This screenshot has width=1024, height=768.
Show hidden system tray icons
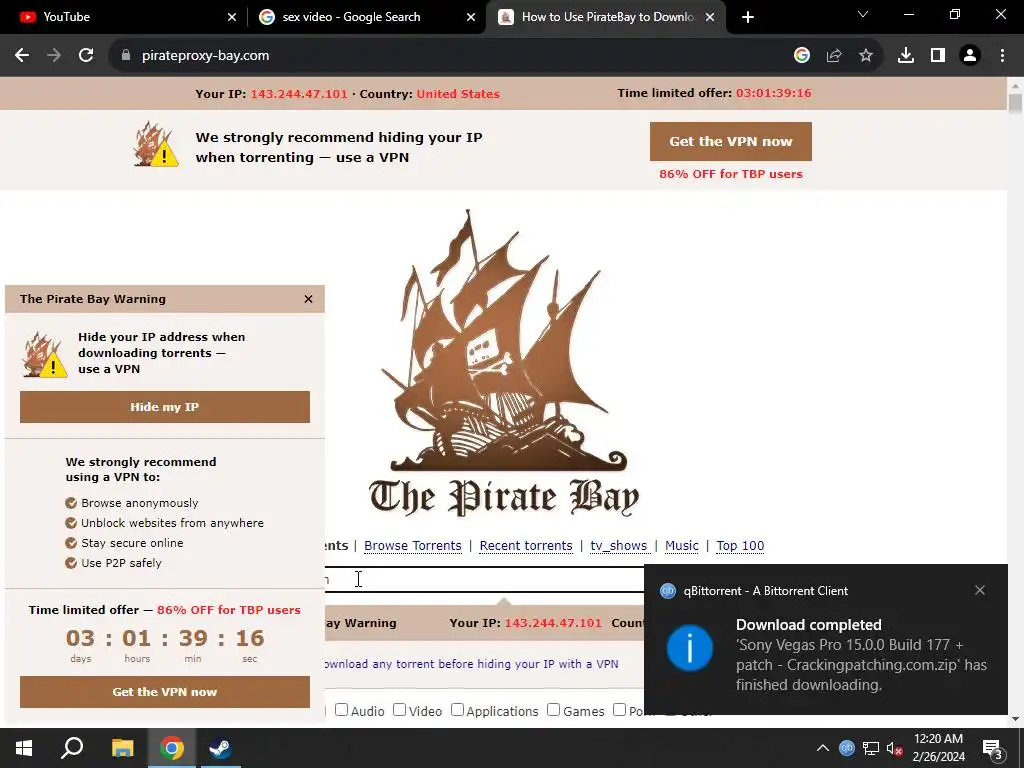(x=823, y=748)
